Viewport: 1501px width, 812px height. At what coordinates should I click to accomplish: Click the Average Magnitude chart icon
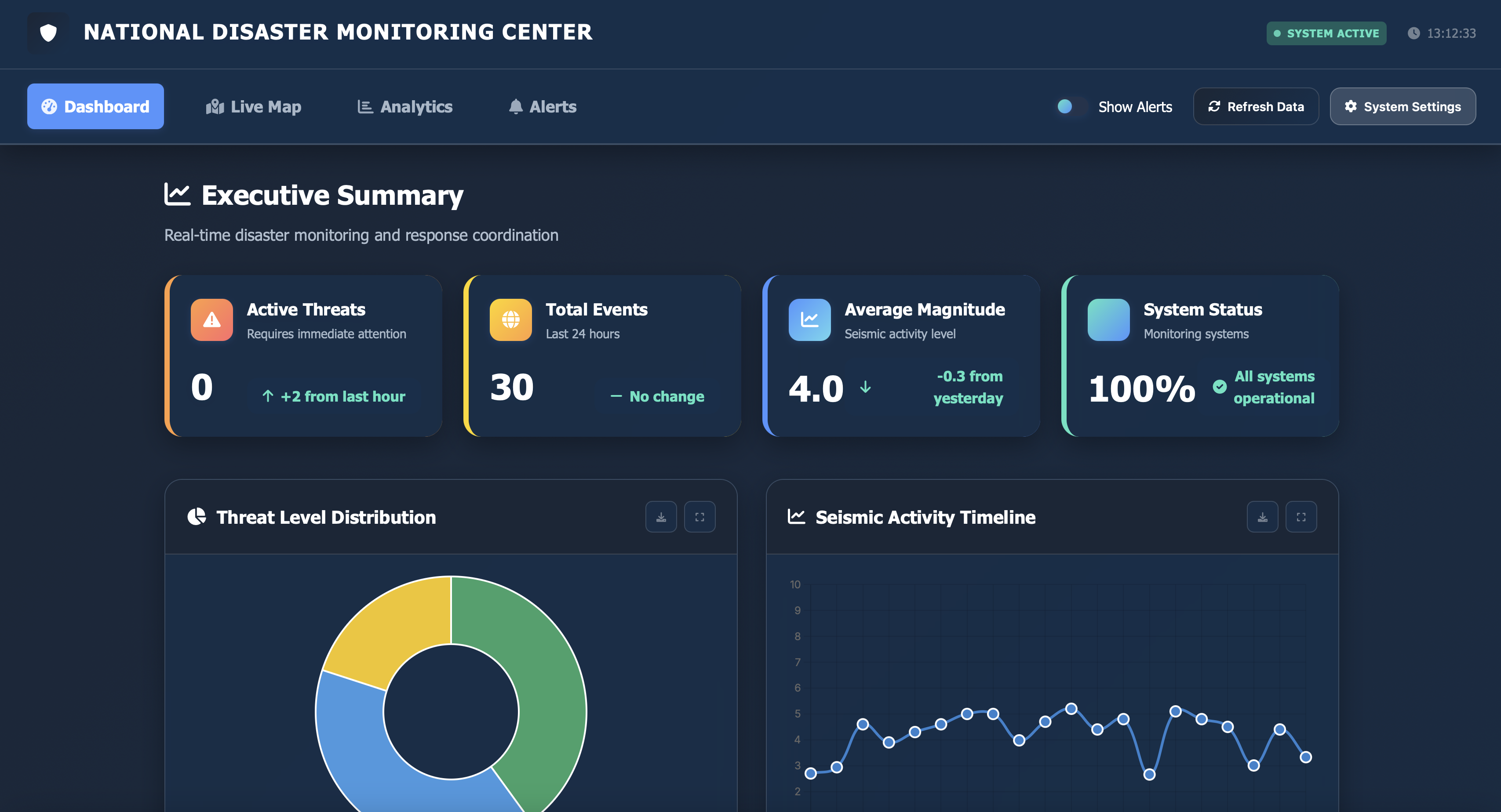[809, 320]
